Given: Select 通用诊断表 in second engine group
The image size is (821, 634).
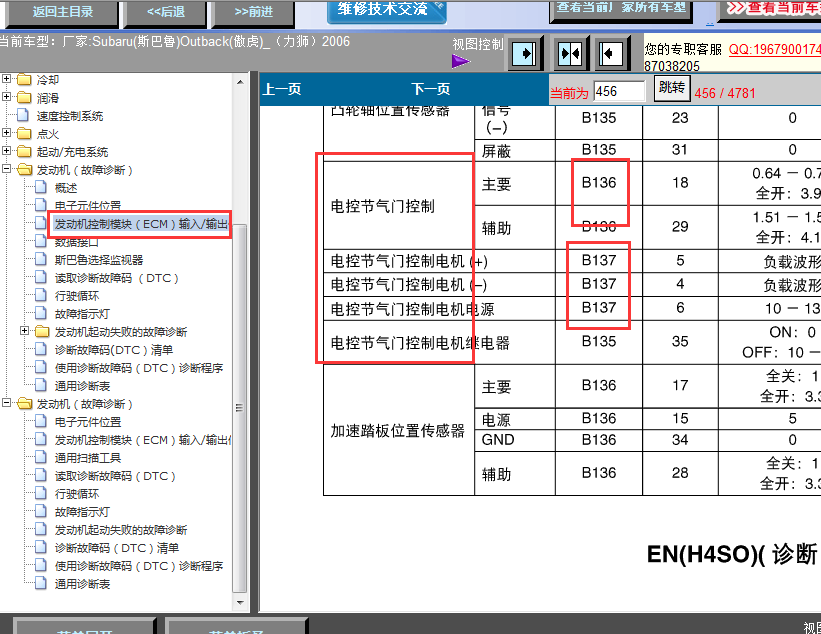Looking at the screenshot, I should pos(82,584).
